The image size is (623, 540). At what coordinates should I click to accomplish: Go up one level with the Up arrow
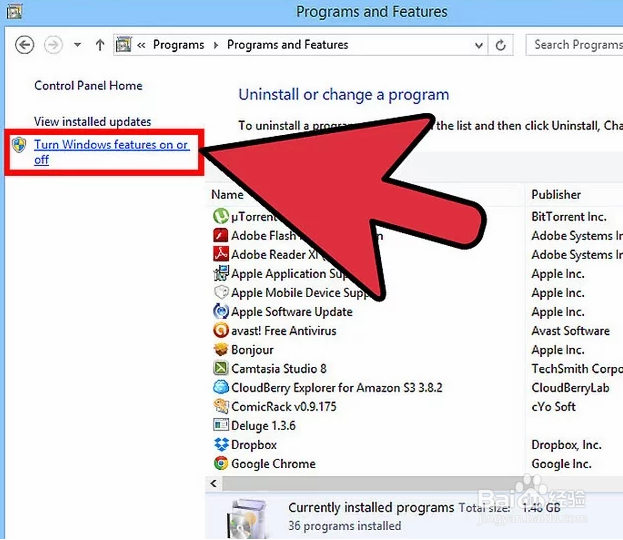click(x=100, y=45)
